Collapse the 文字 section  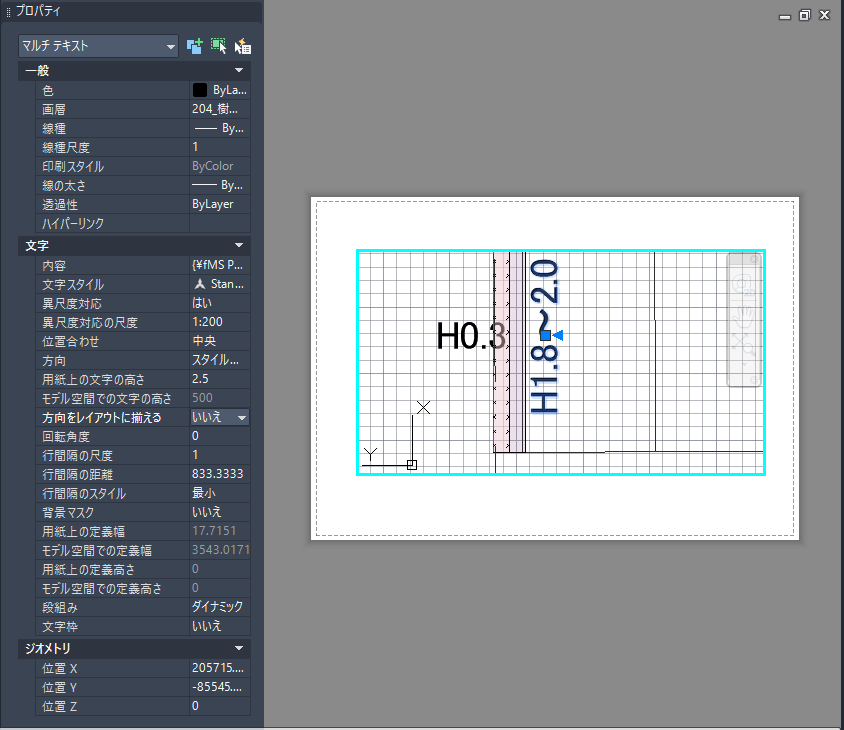coord(239,245)
